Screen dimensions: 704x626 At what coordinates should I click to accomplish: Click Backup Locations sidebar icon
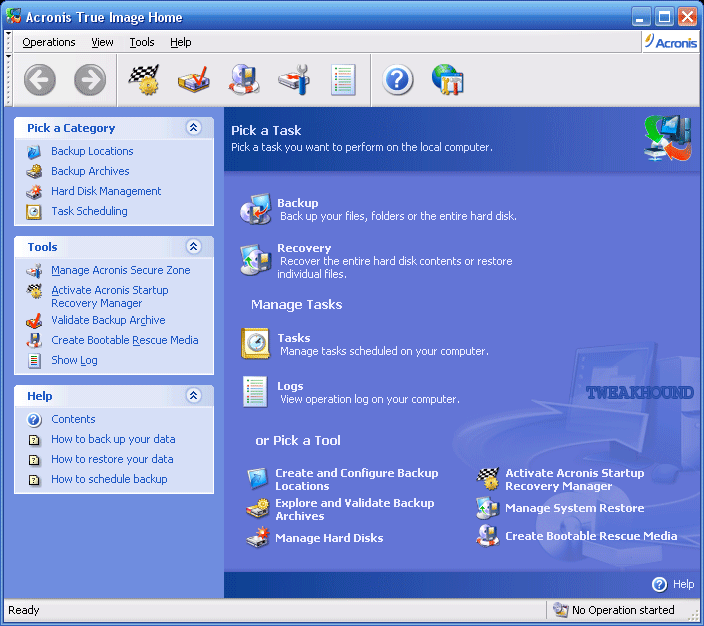coord(34,152)
